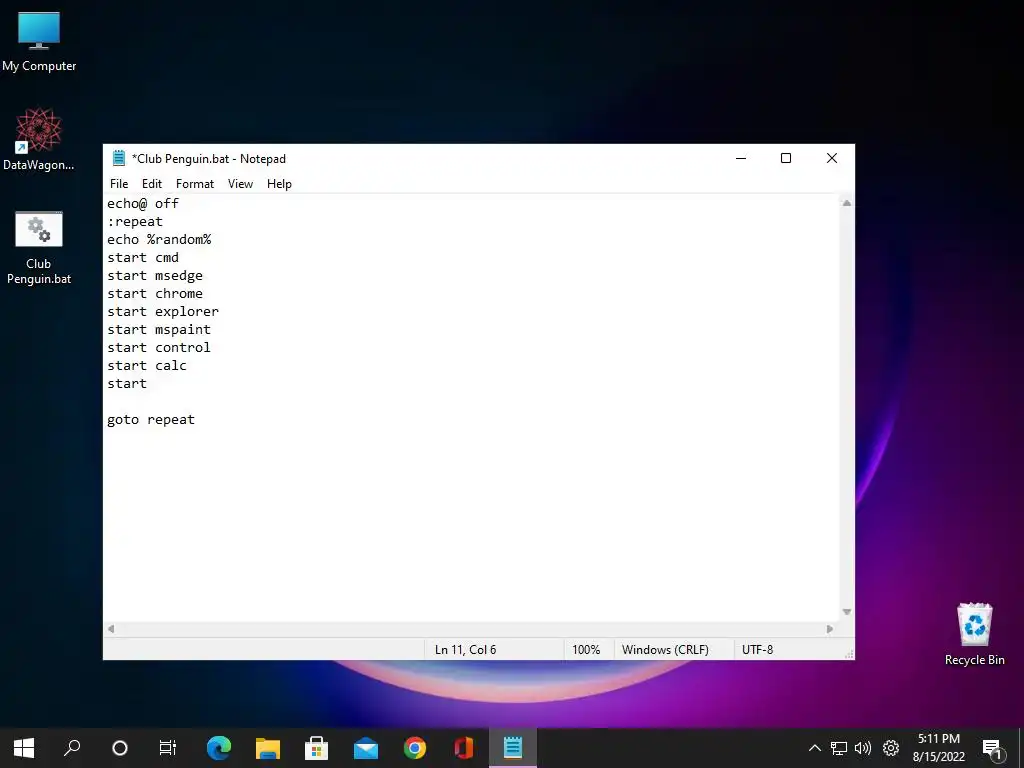Image resolution: width=1024 pixels, height=768 pixels.
Task: Click the Notepad resize grip corner
Action: click(x=849, y=654)
